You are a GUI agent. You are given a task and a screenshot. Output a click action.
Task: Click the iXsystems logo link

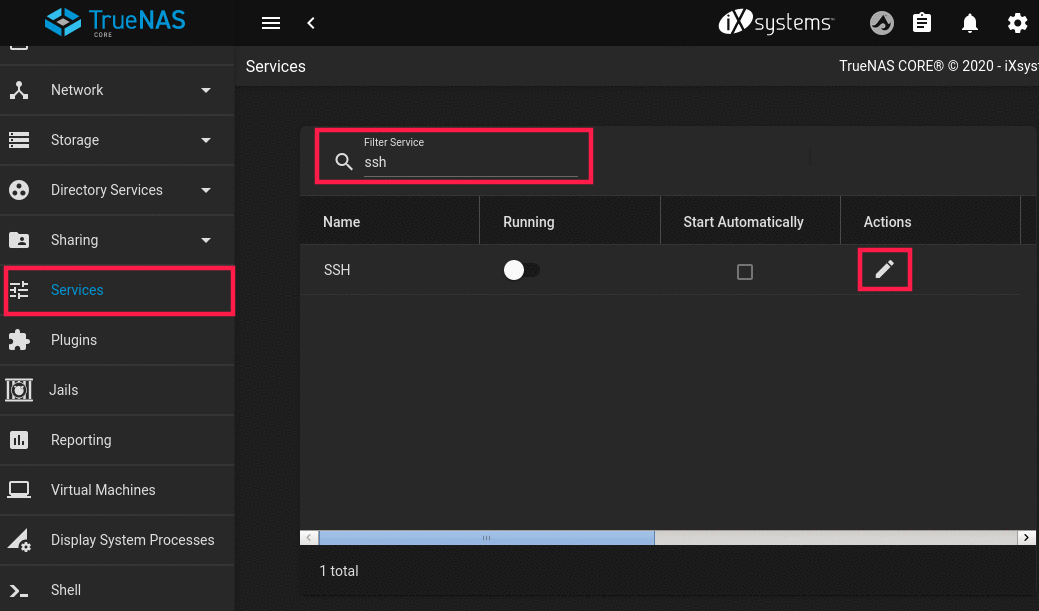coord(776,23)
